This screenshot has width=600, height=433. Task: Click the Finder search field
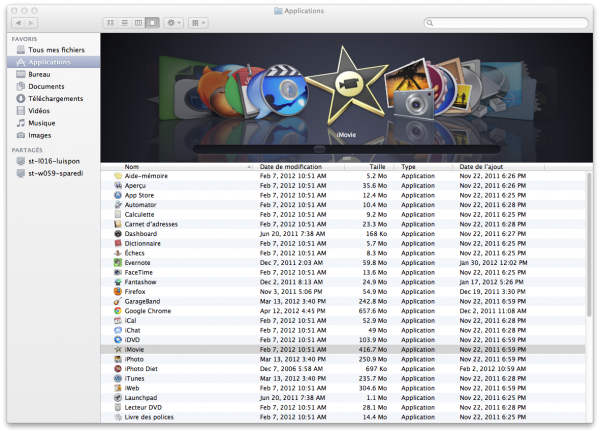(x=506, y=23)
